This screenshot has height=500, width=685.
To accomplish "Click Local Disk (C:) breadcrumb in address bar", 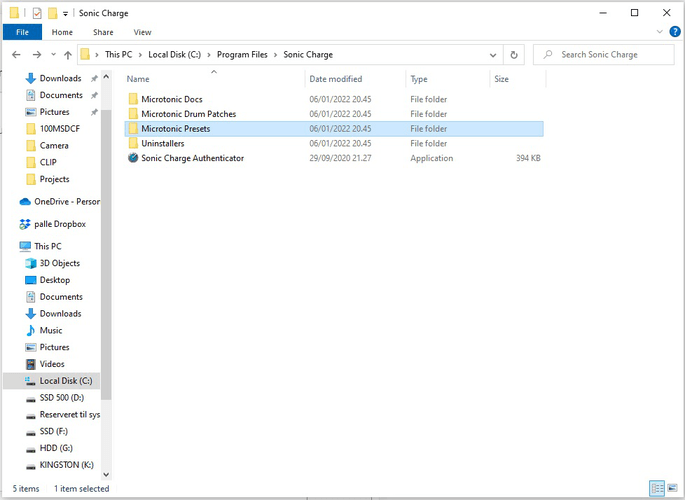I will 174,55.
